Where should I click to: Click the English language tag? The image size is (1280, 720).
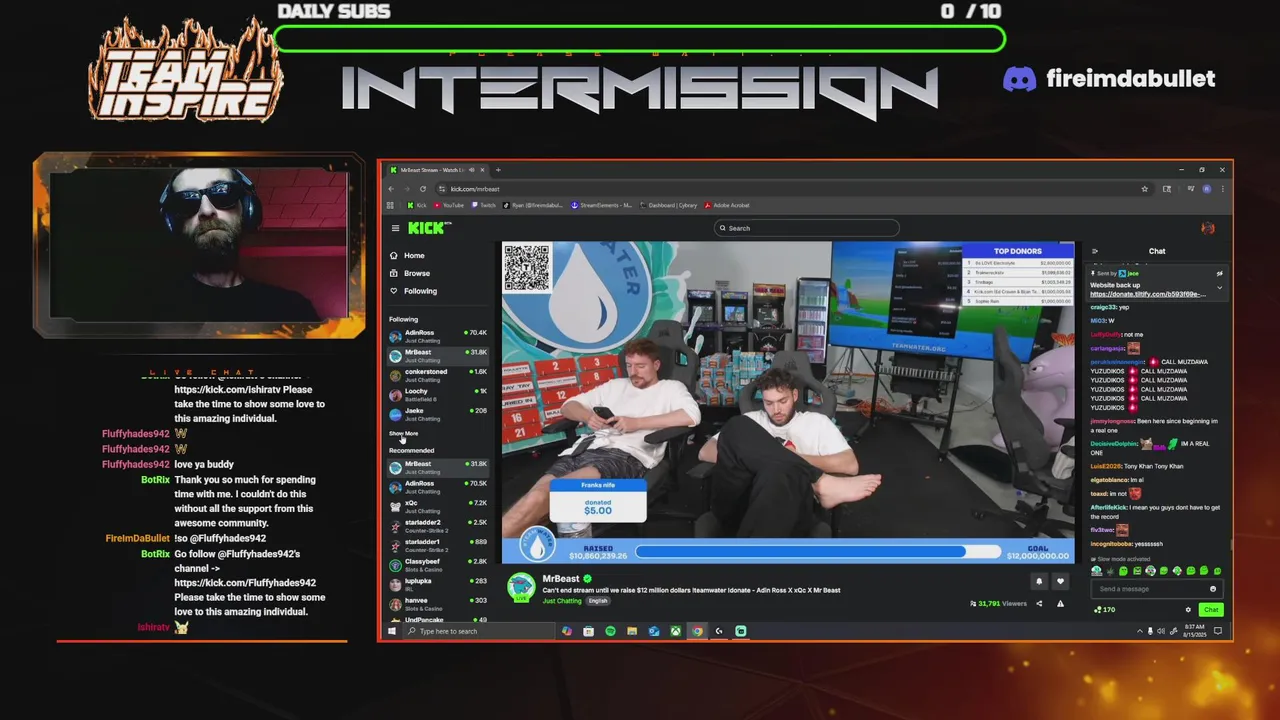coord(598,601)
